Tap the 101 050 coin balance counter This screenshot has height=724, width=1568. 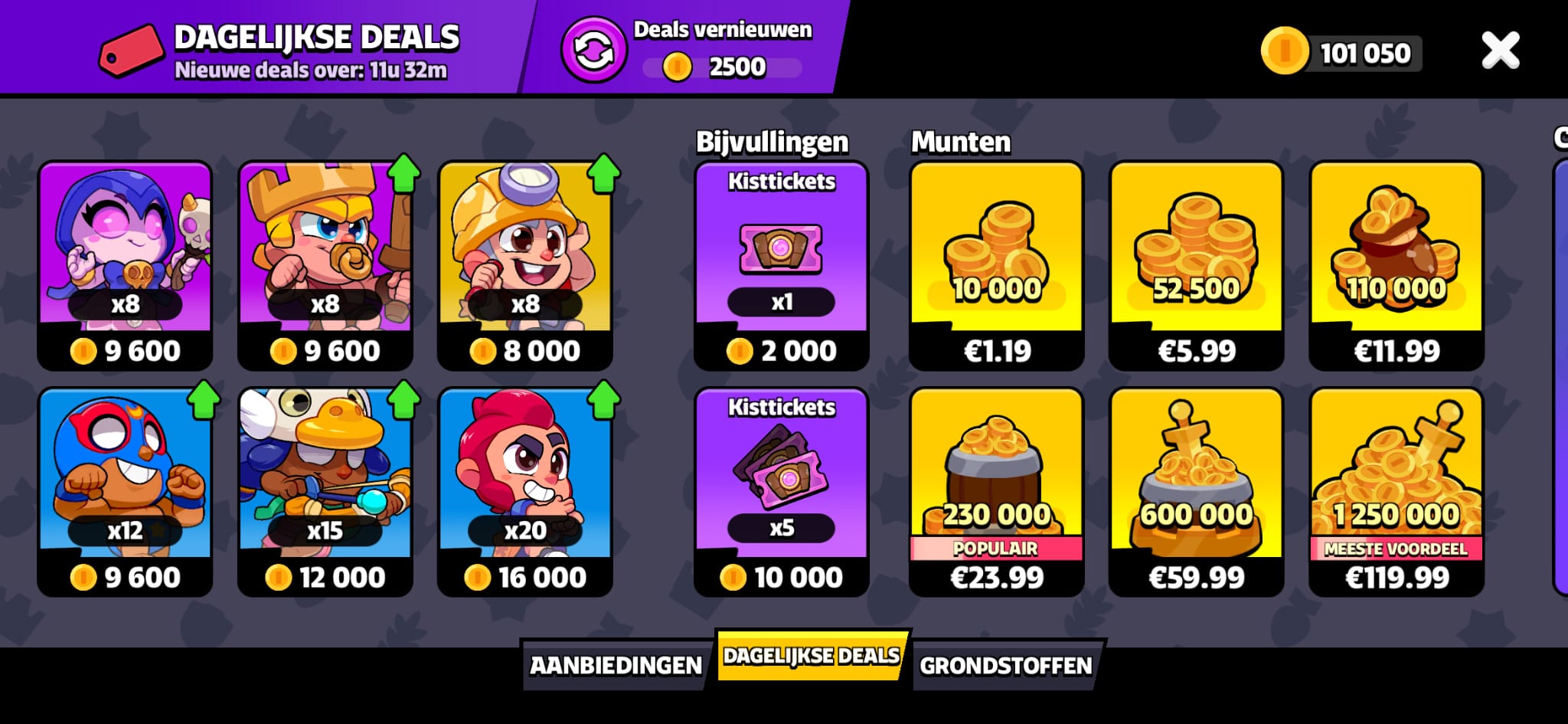(x=1341, y=52)
